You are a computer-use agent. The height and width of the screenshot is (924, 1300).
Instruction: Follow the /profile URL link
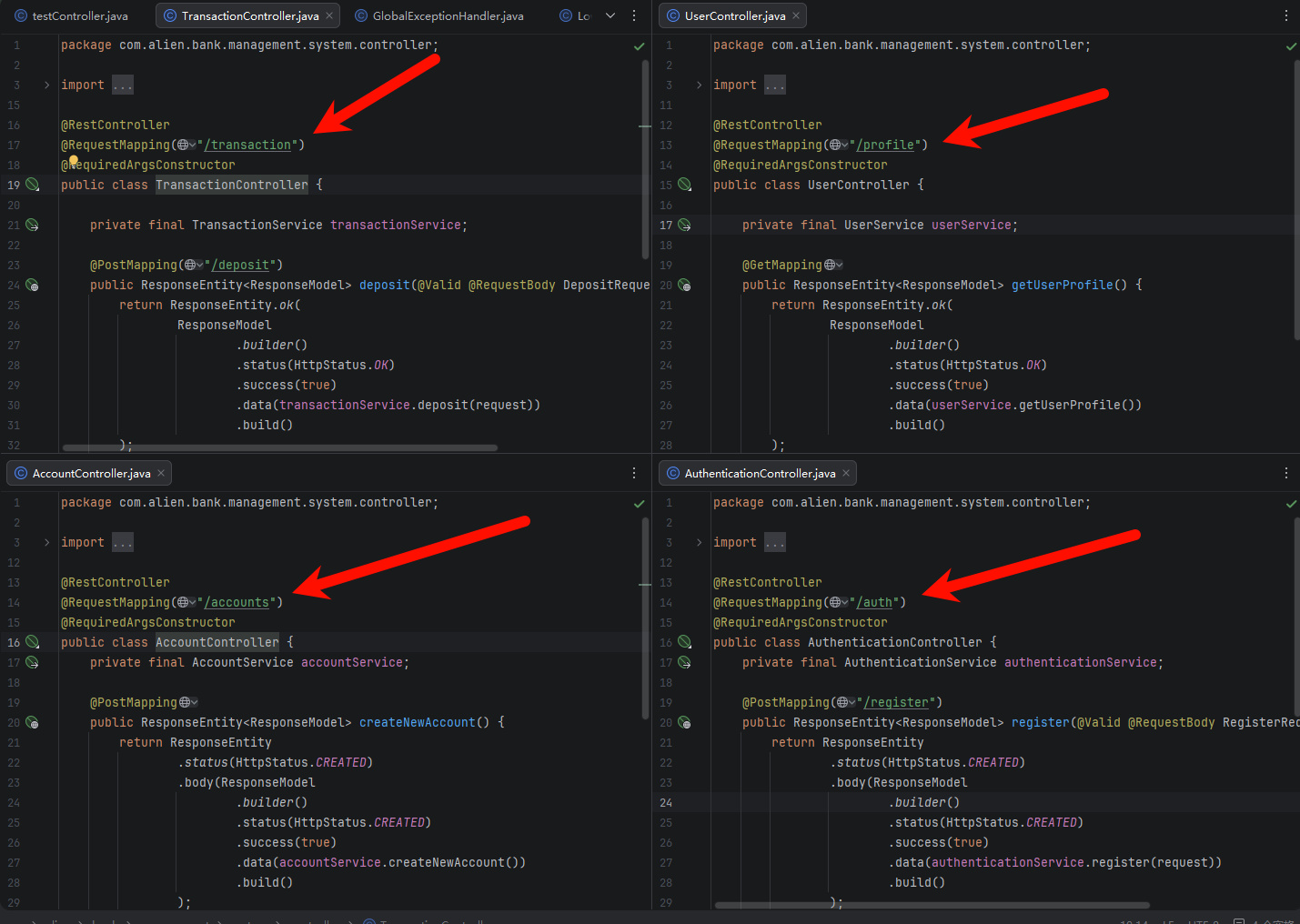(885, 145)
